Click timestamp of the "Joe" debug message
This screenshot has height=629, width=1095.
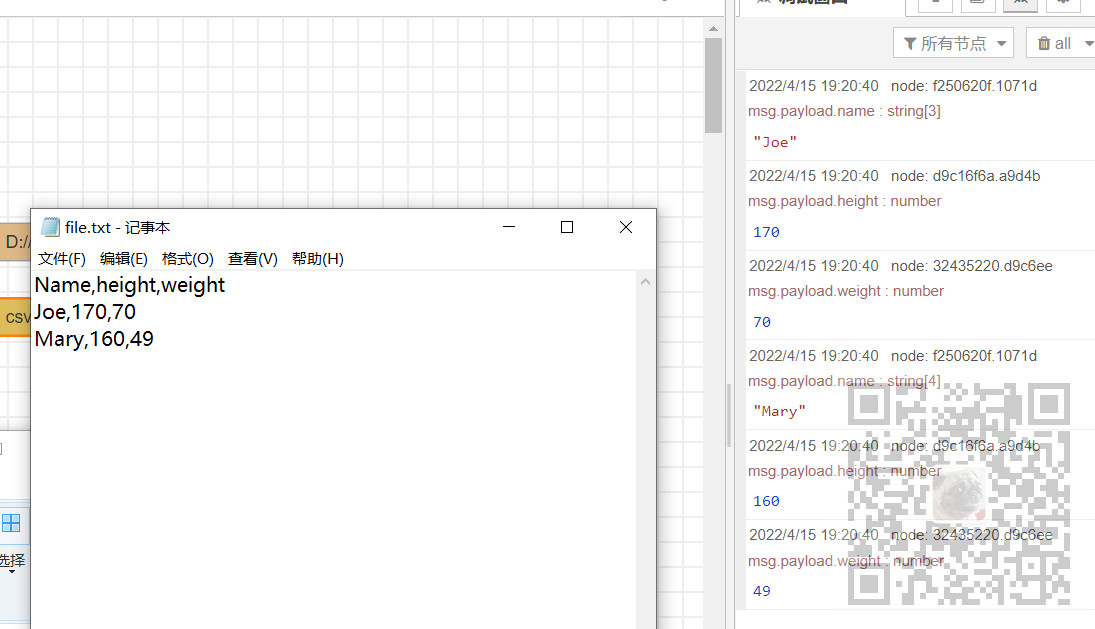[x=814, y=86]
